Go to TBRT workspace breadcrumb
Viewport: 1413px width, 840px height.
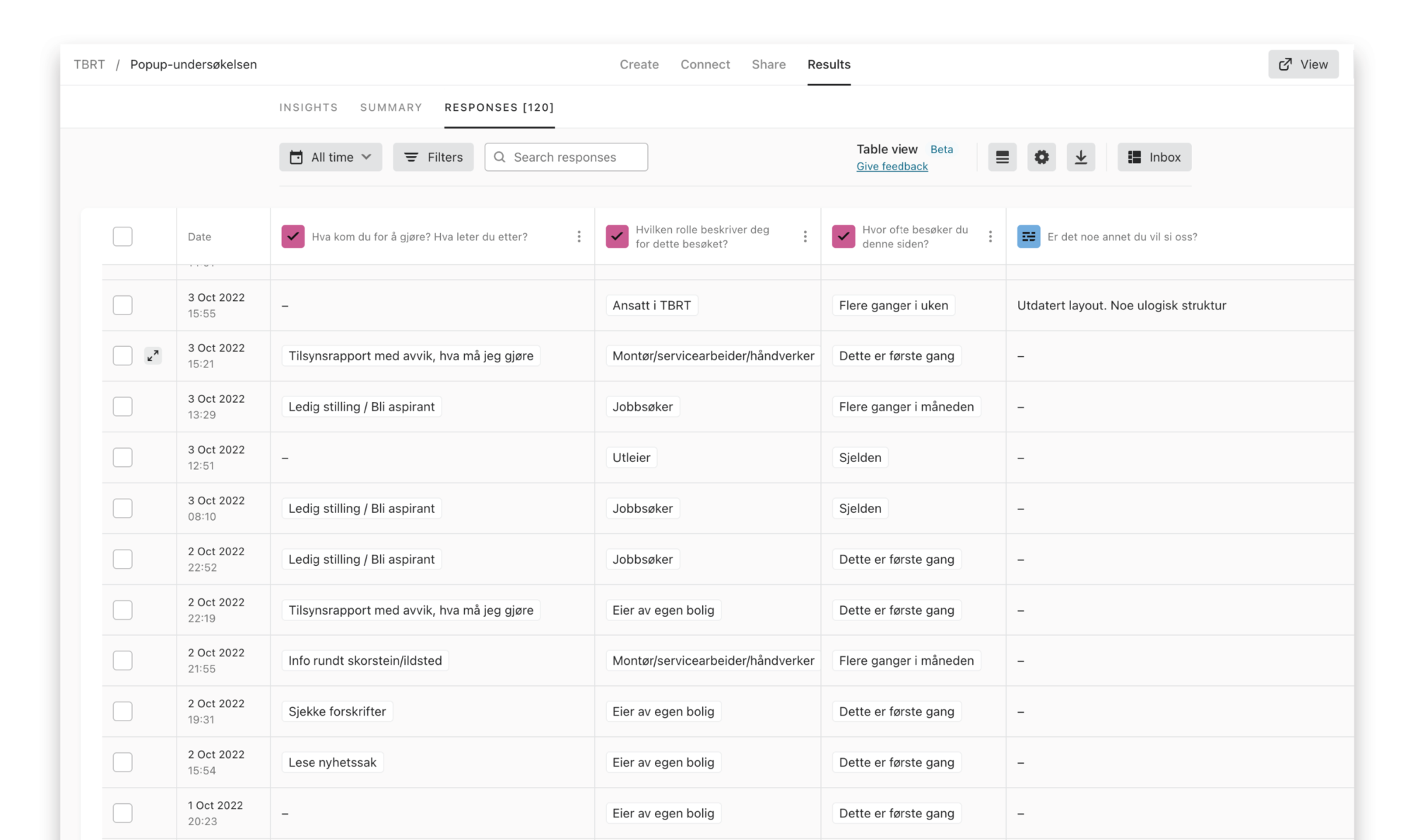(89, 64)
